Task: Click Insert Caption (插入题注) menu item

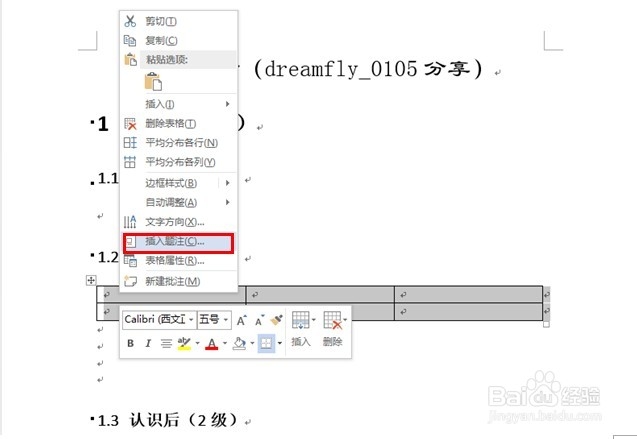Action: pos(179,242)
